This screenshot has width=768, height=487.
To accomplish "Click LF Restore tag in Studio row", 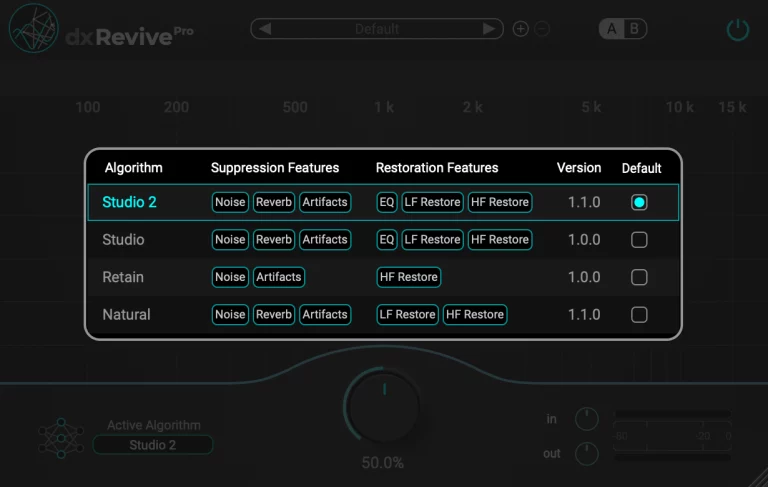I will (432, 240).
